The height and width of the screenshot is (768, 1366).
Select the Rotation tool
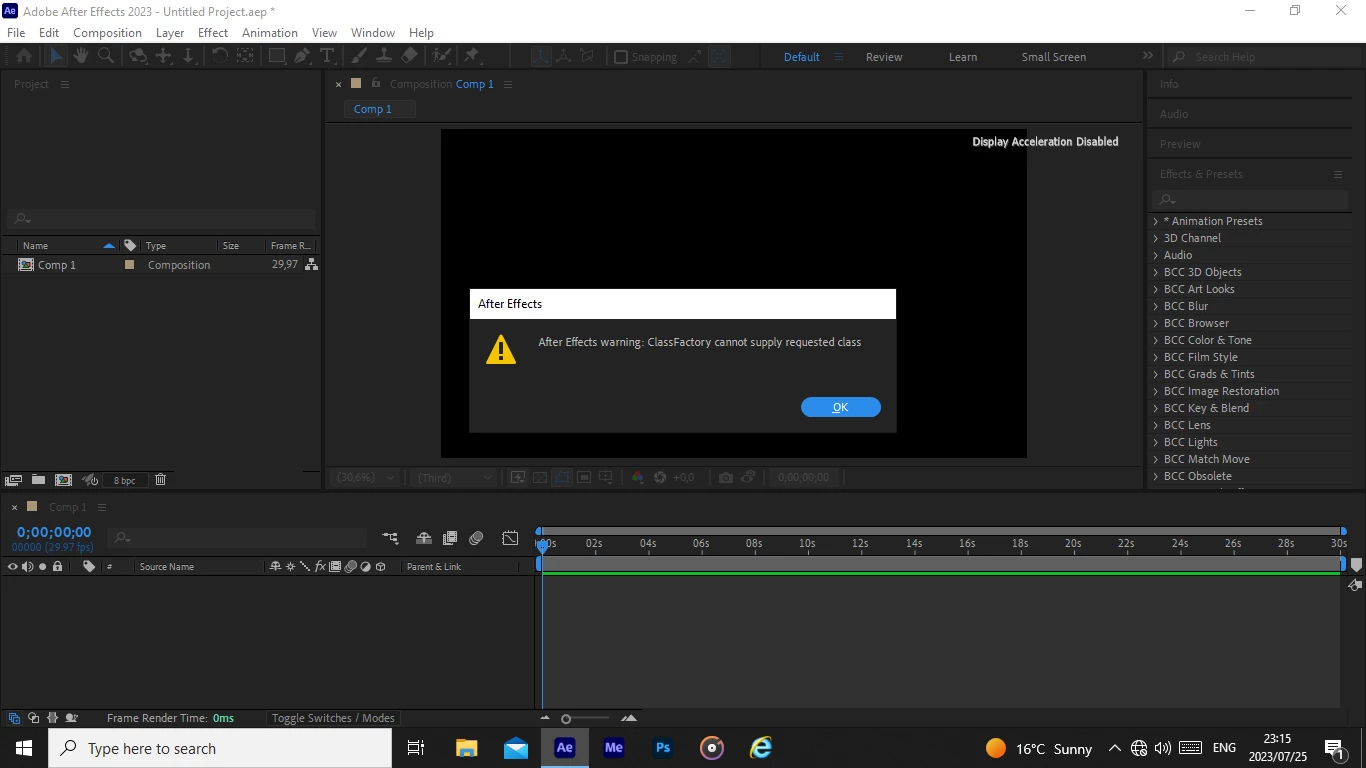[219, 57]
